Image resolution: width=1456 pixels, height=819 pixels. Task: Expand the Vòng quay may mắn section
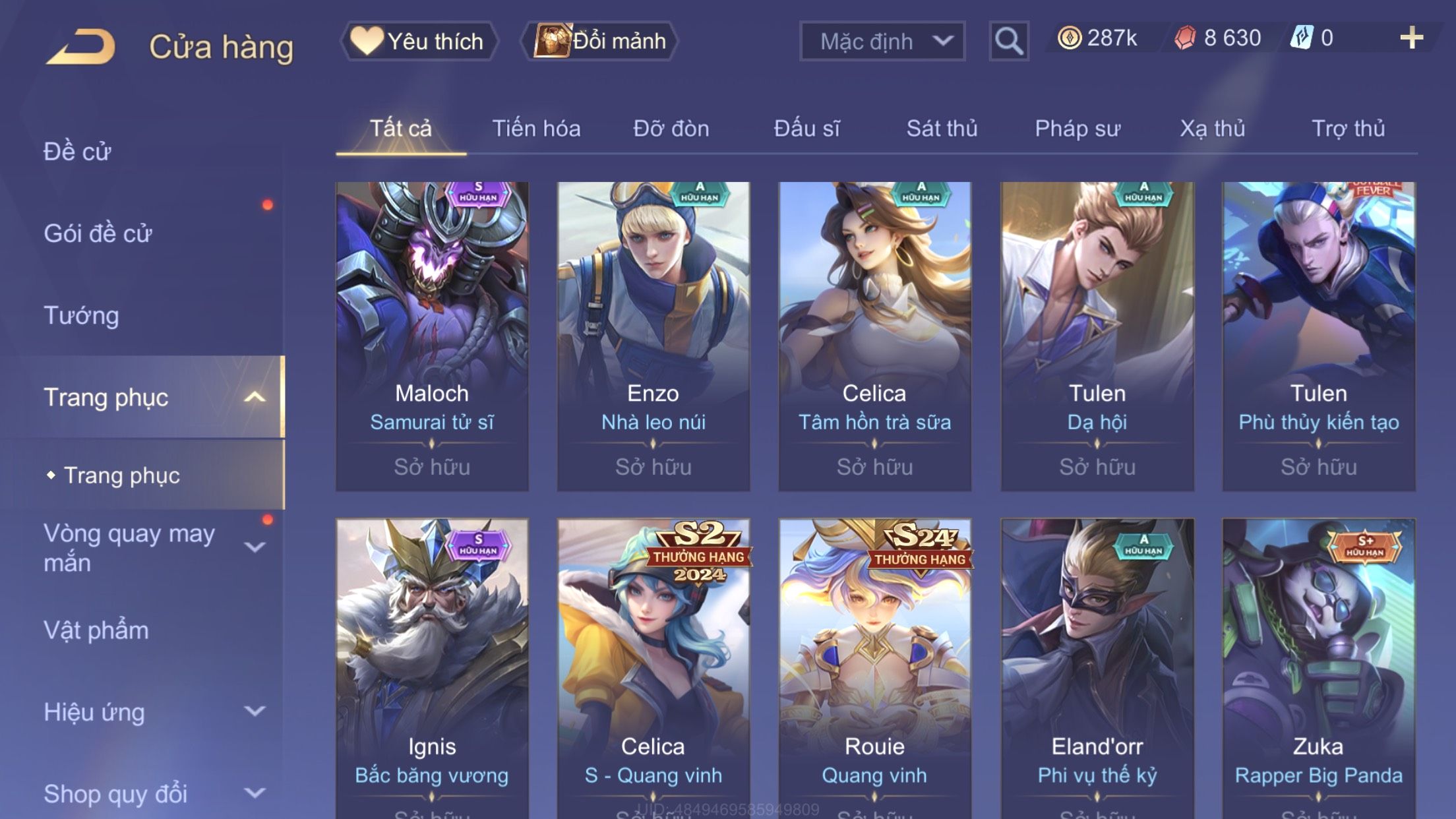click(x=255, y=547)
